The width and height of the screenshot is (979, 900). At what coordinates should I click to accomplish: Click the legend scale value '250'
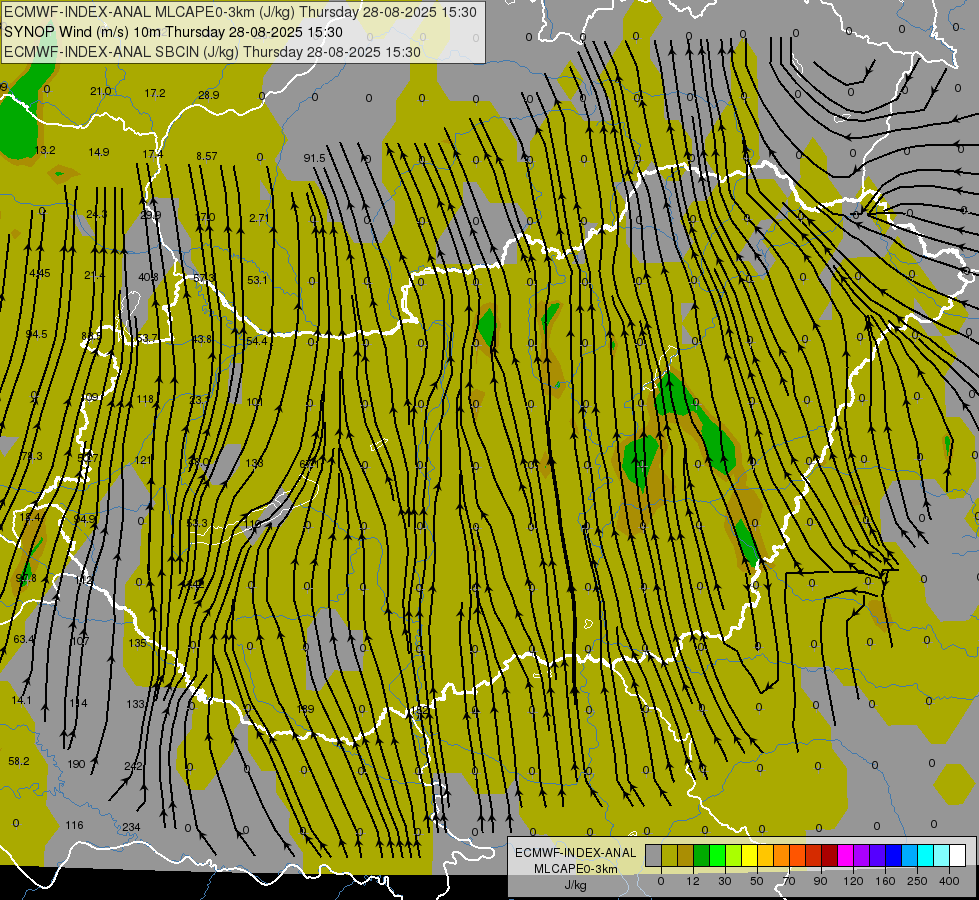(917, 881)
